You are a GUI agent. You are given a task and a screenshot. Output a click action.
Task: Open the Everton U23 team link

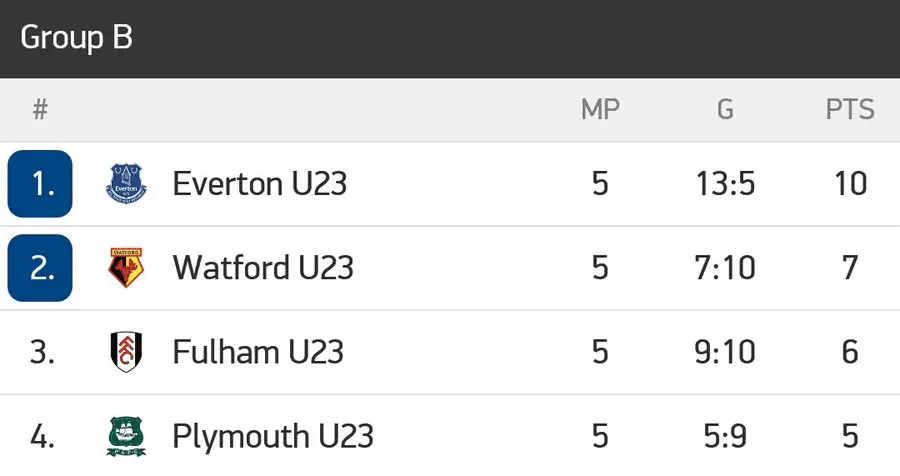pos(259,184)
